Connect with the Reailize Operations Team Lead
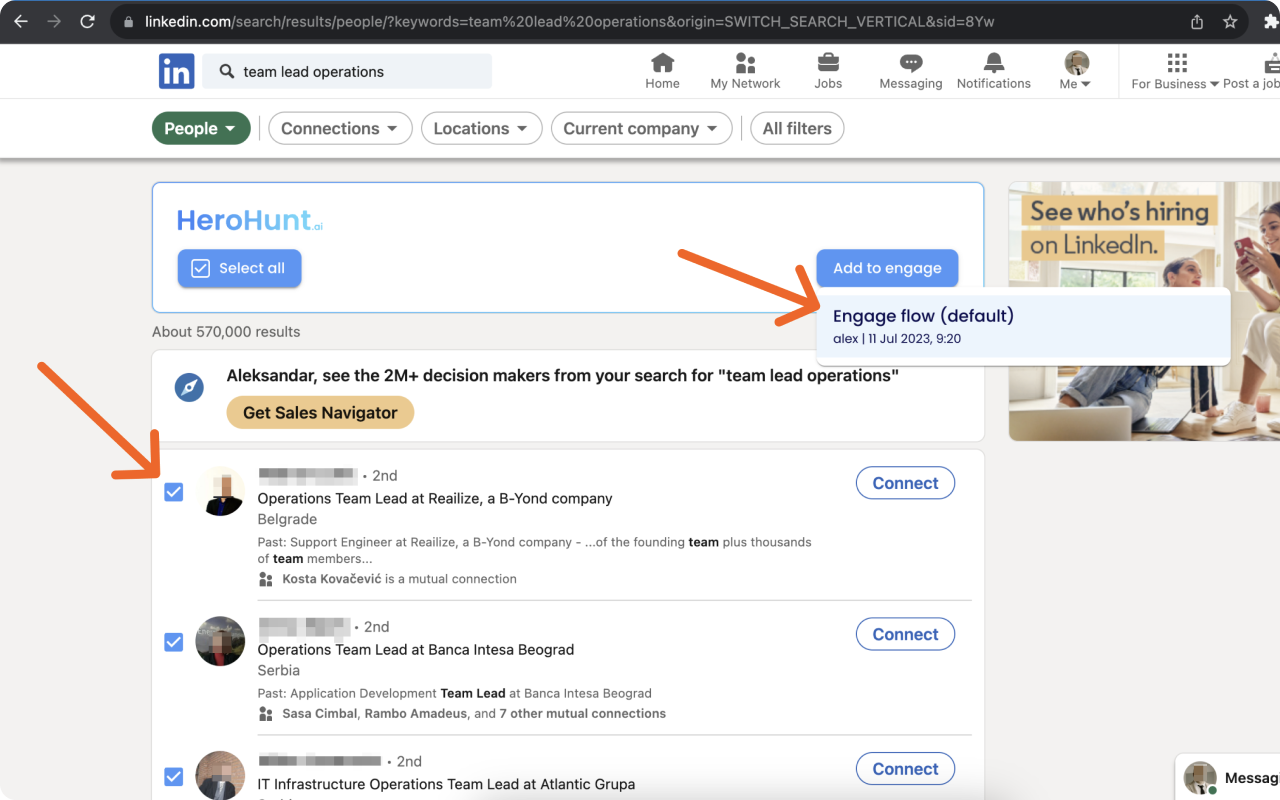Viewport: 1280px width, 800px height. pyautogui.click(x=905, y=483)
